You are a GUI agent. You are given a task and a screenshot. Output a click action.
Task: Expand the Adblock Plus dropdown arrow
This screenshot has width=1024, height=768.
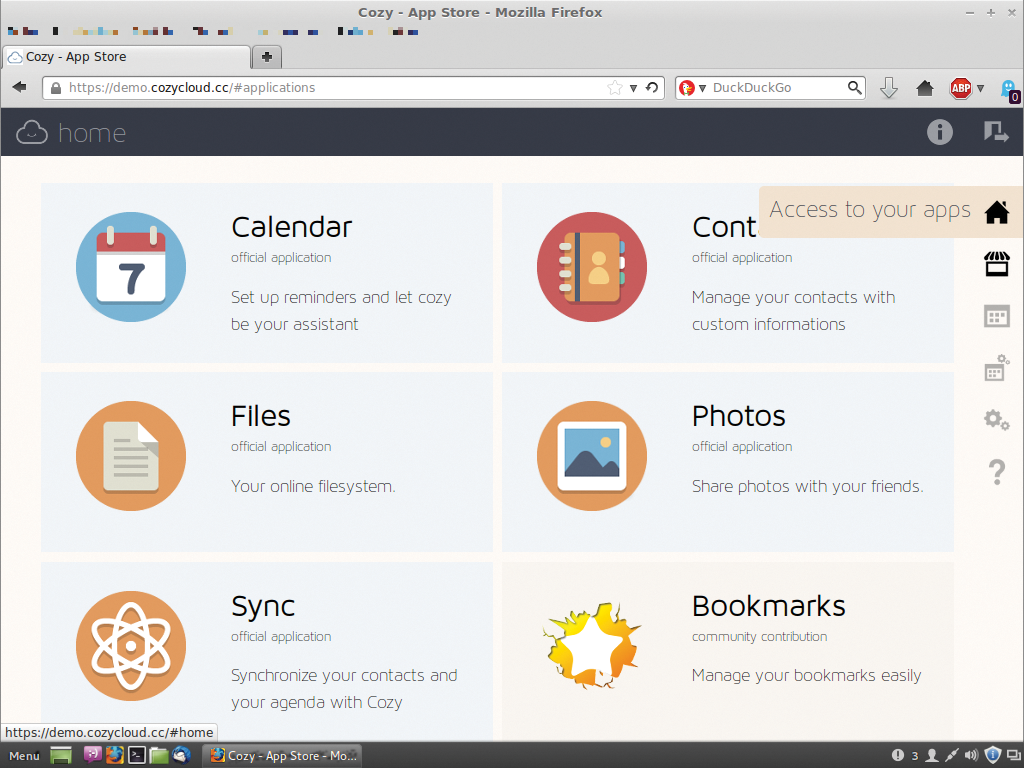pos(980,88)
